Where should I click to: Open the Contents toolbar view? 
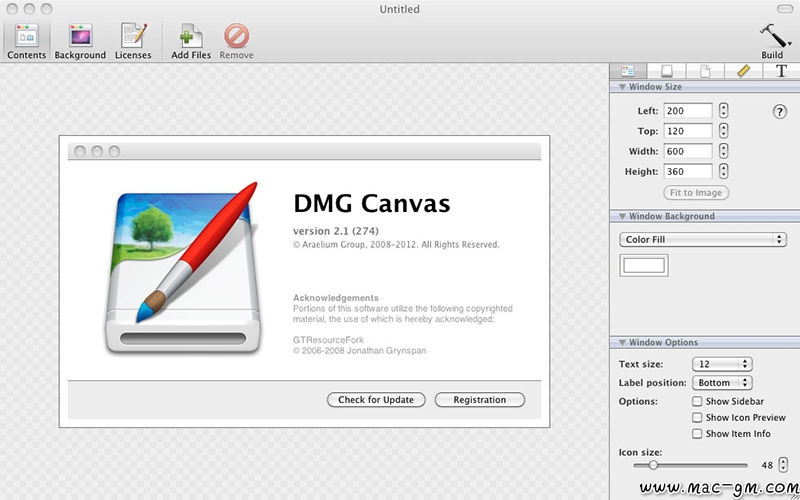click(x=27, y=41)
